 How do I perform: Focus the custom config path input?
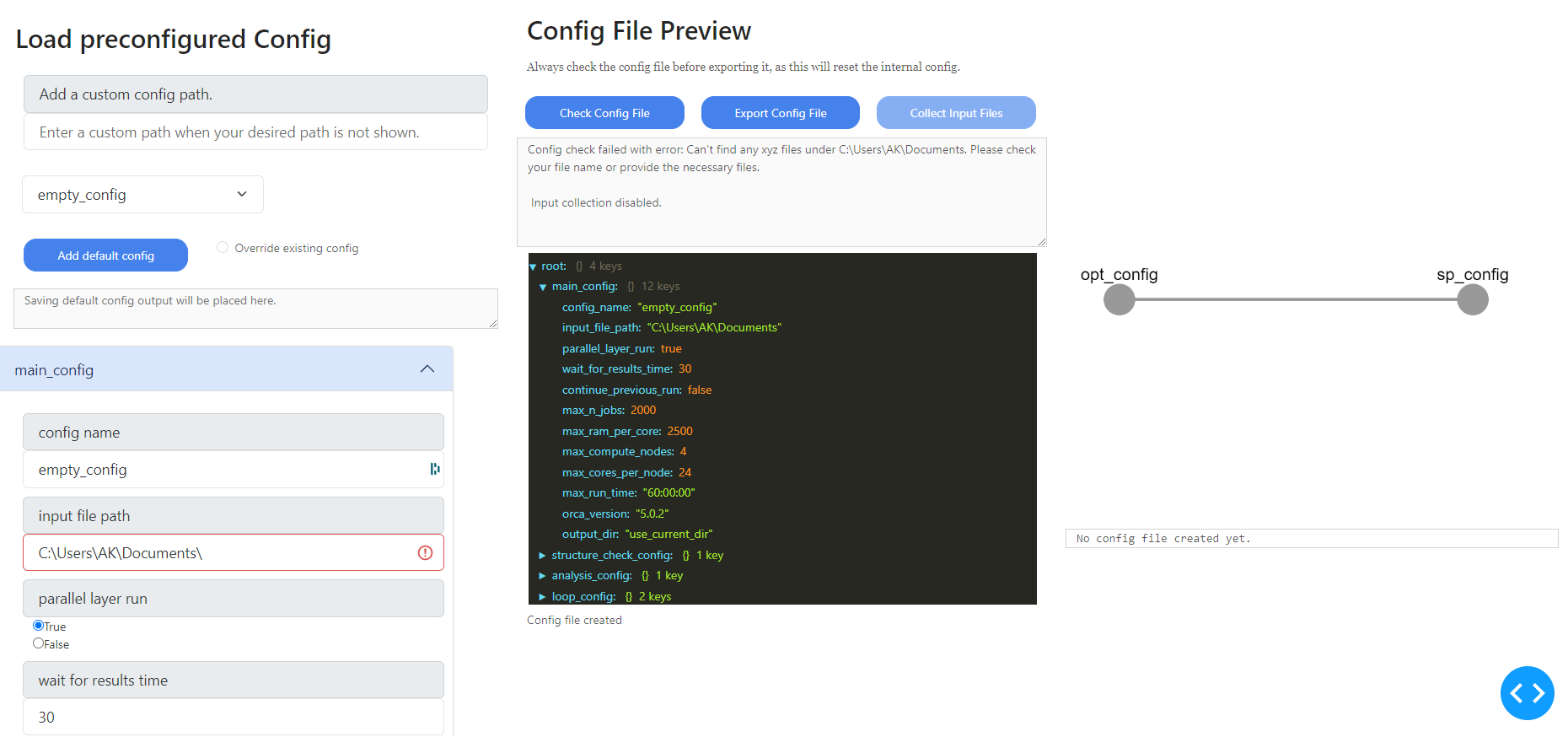pyautogui.click(x=255, y=132)
